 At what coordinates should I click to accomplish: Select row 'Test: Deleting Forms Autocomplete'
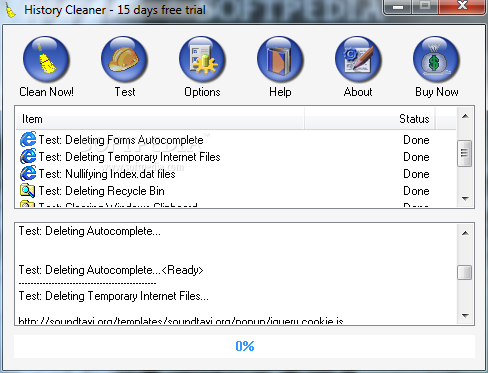click(236, 140)
